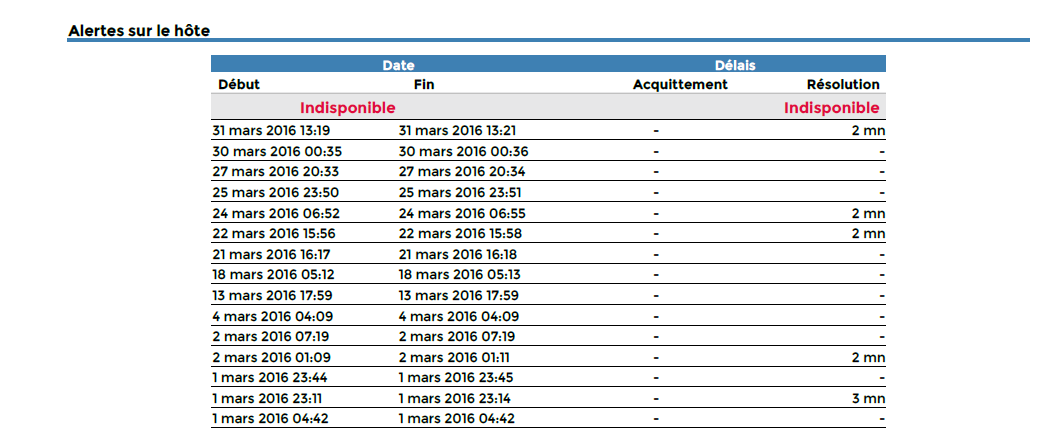Select the "Date" column group header
Screen dimensions: 1048x447
[x=398, y=65]
